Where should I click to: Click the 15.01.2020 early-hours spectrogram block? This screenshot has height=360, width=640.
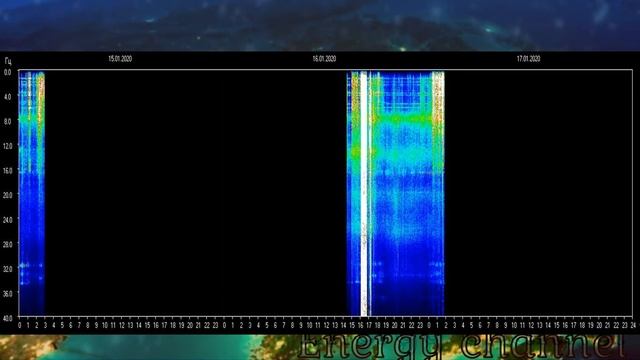[31, 193]
